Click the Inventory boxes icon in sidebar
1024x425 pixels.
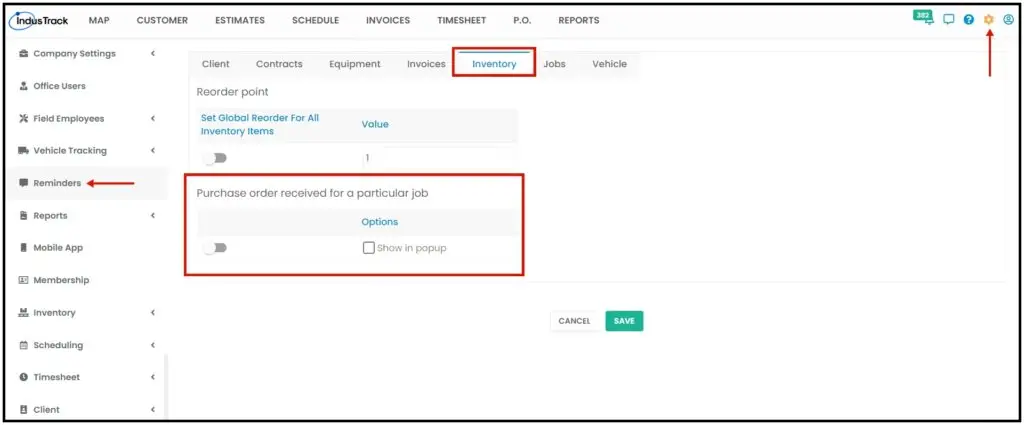[x=24, y=312]
